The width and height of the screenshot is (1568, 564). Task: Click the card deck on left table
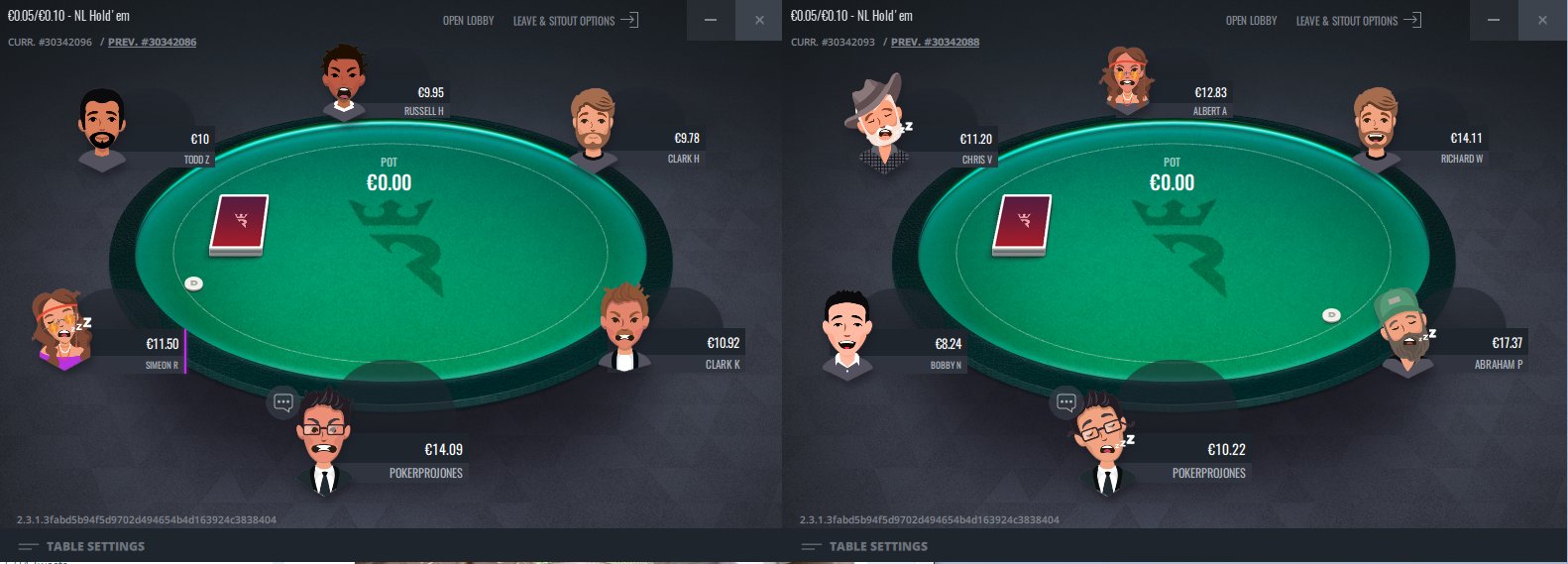coord(239,225)
